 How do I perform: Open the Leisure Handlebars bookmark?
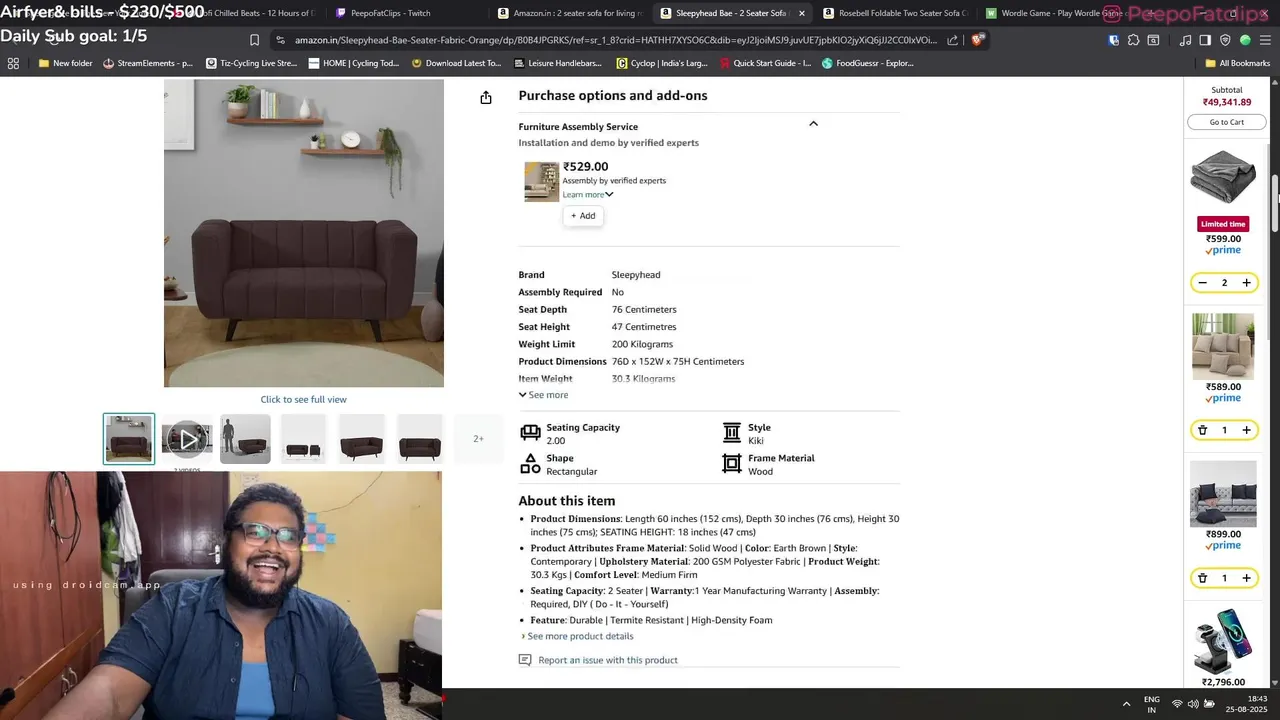557,63
